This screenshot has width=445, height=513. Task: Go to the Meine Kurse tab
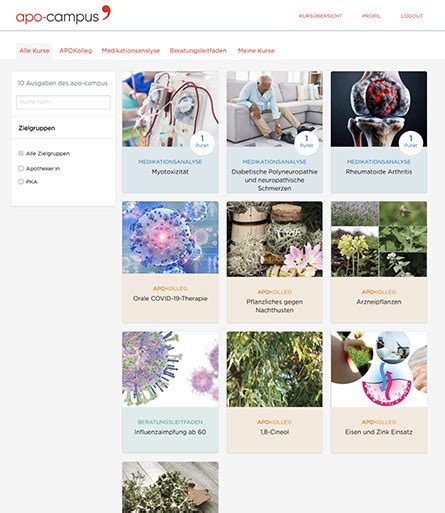click(256, 51)
